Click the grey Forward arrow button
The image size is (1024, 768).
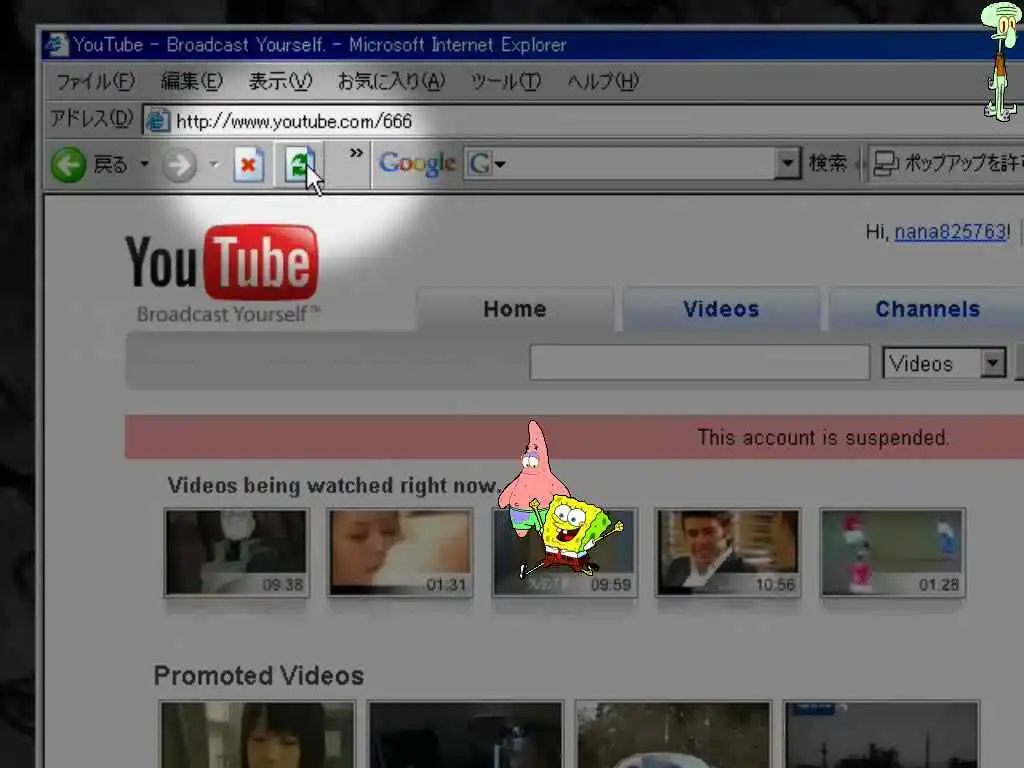click(x=179, y=165)
